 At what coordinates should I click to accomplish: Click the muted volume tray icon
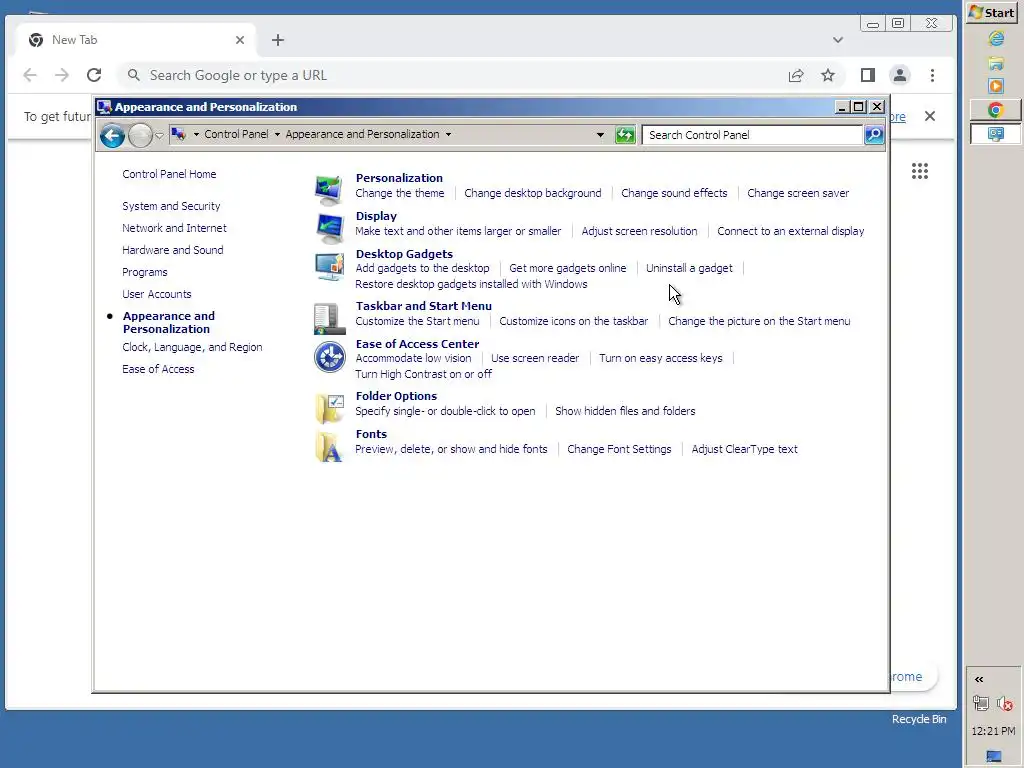pos(1005,704)
